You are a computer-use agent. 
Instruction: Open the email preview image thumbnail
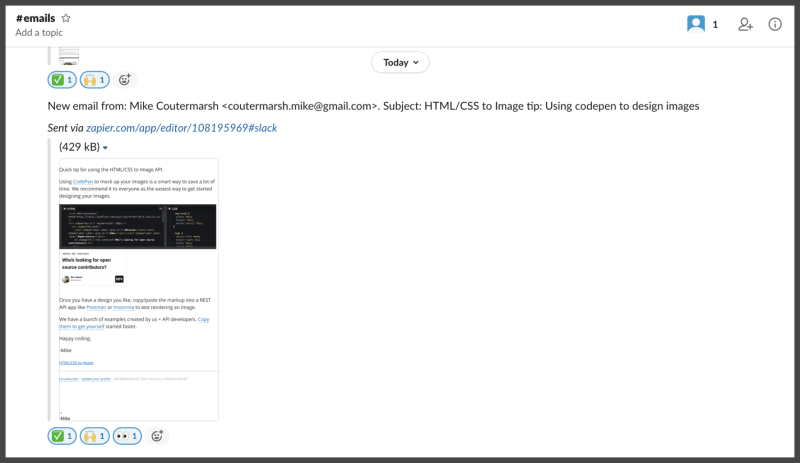tap(139, 289)
